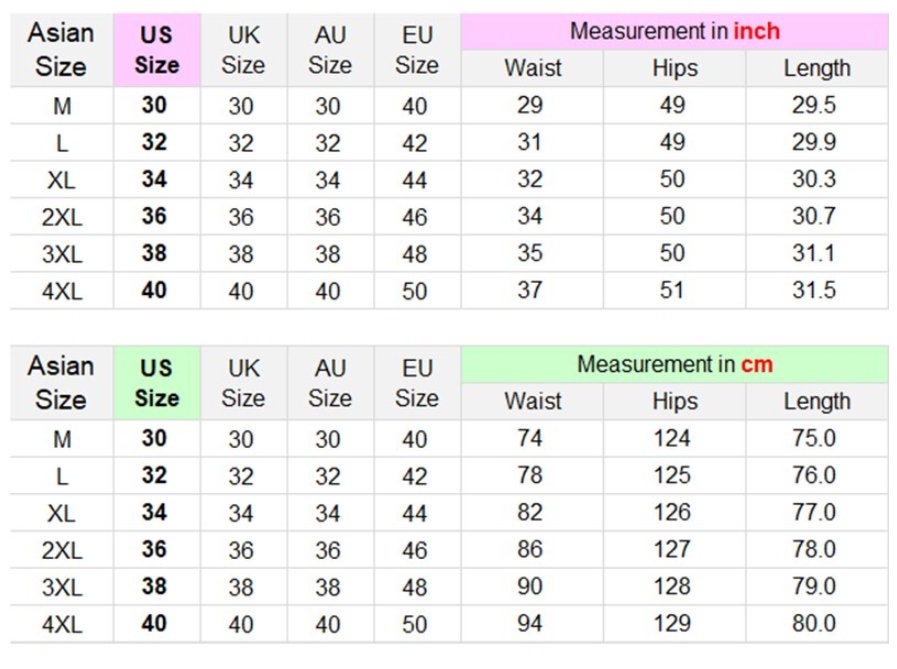Screen dimensions: 897x669
Task: Click the 31.5 length value
Action: click(x=814, y=291)
